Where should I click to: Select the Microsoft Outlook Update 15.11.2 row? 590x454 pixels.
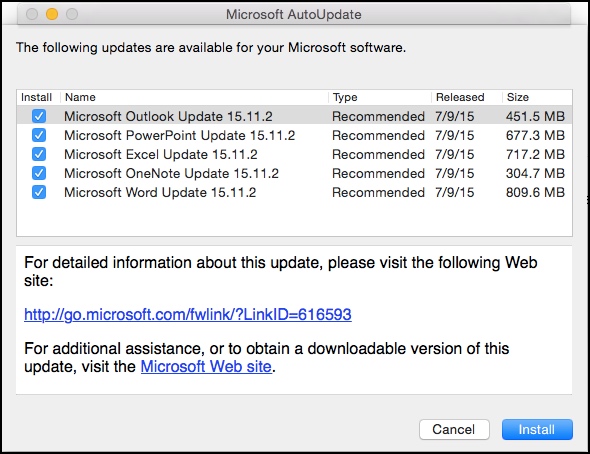294,116
